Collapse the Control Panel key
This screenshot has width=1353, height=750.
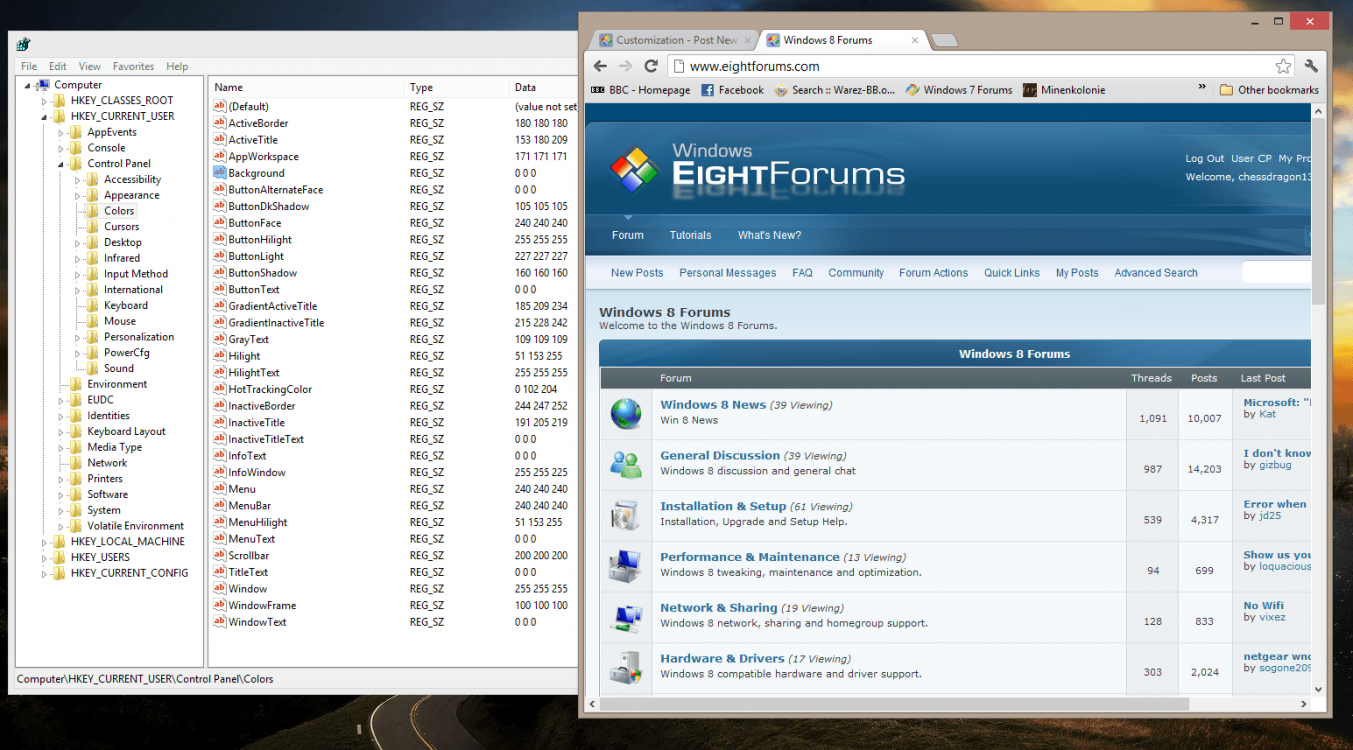61,164
